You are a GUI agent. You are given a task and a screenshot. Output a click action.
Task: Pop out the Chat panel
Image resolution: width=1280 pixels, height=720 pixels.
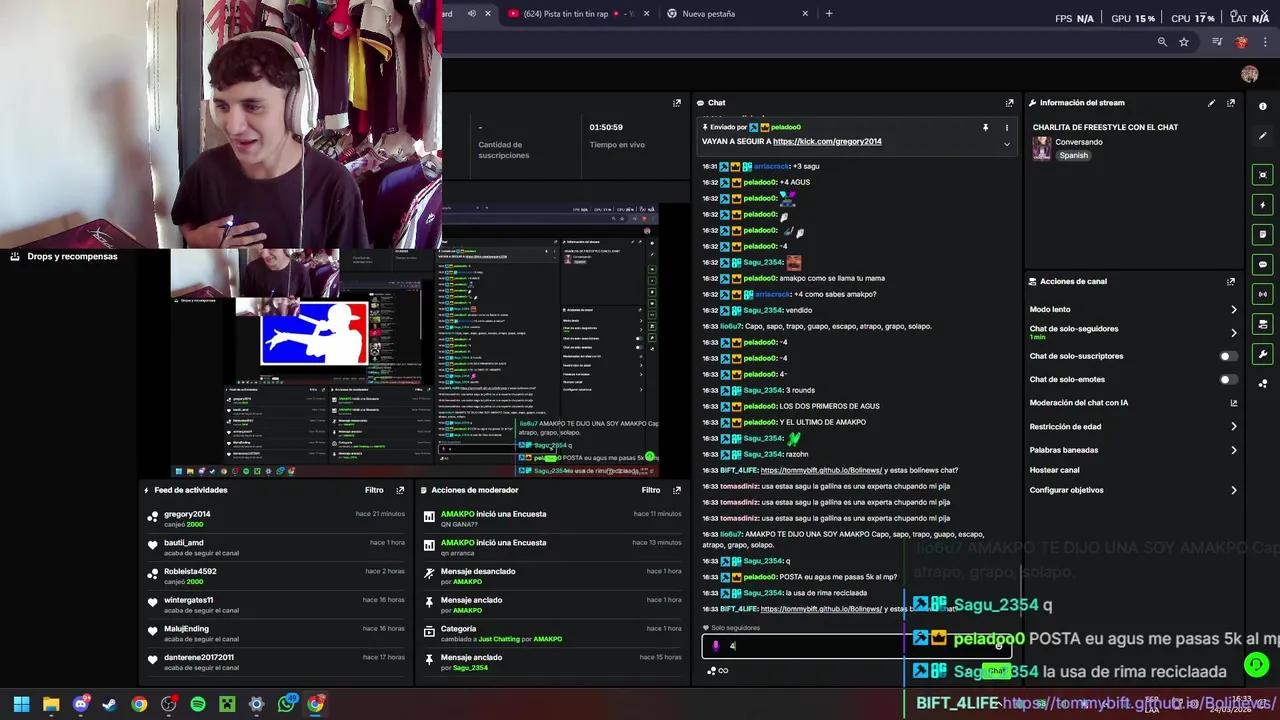1009,103
